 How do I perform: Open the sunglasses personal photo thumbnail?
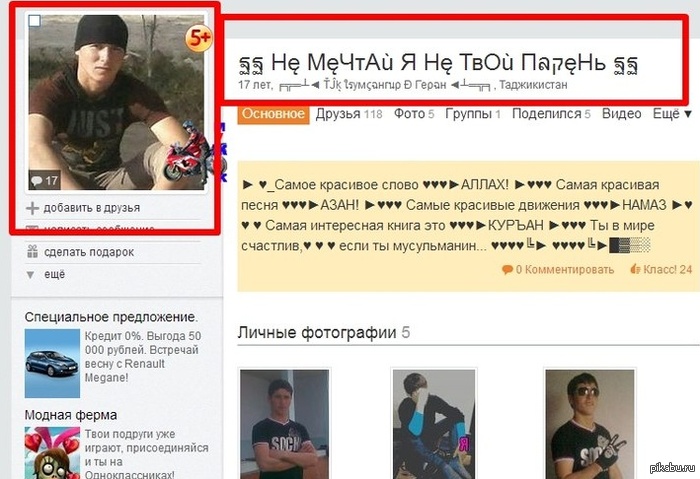point(590,424)
